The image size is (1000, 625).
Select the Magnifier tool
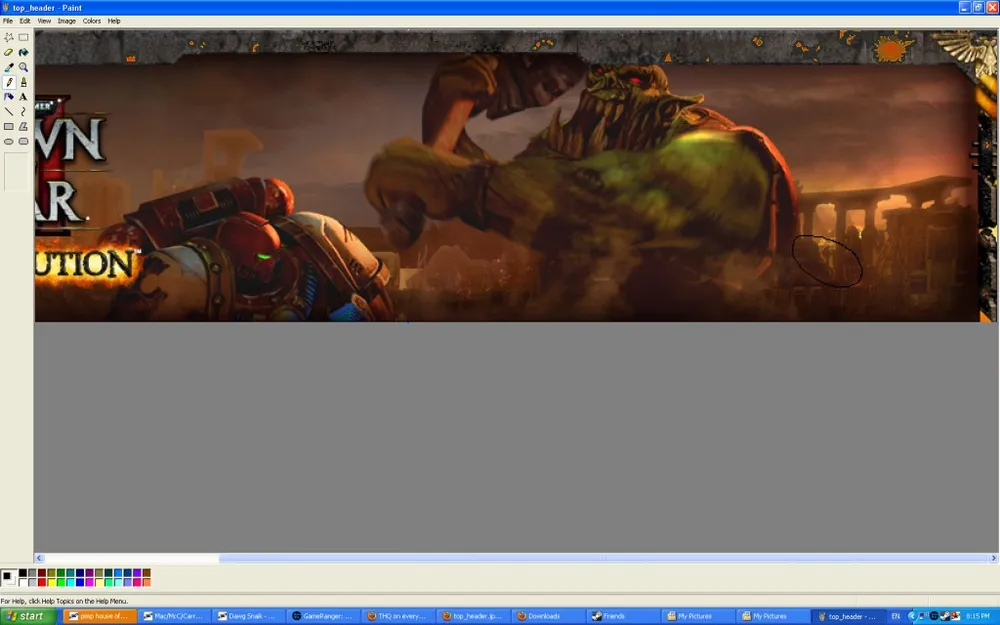[24, 67]
